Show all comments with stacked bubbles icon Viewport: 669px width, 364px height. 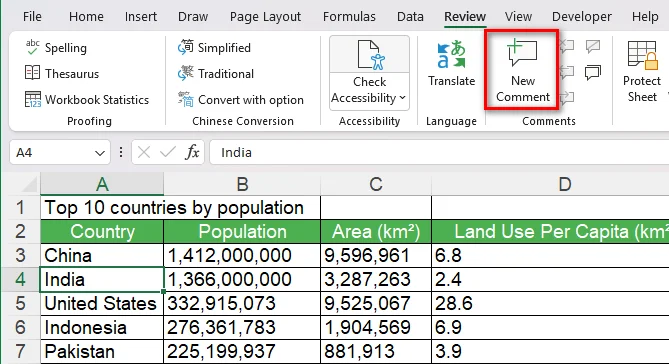(593, 72)
